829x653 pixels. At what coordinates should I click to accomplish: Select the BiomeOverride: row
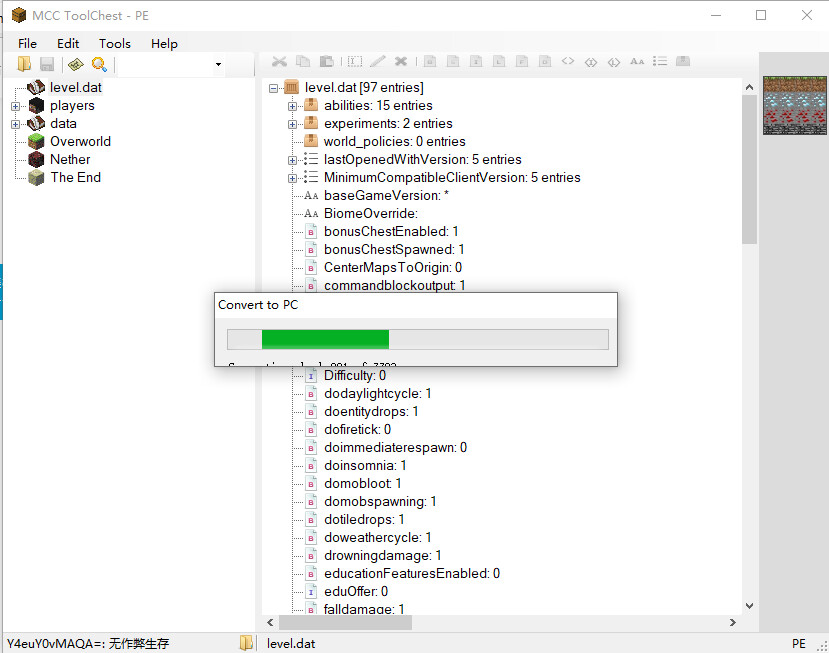(371, 213)
